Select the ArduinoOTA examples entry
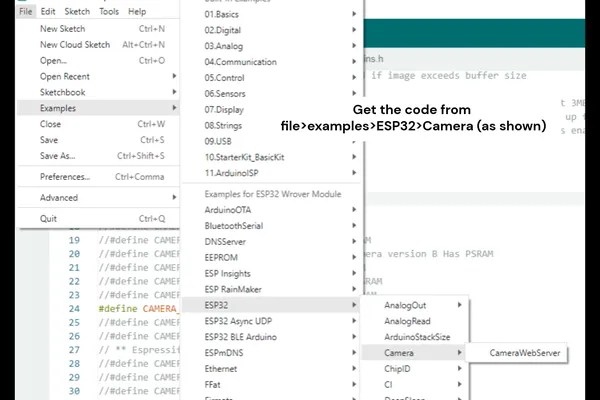 [x=228, y=210]
